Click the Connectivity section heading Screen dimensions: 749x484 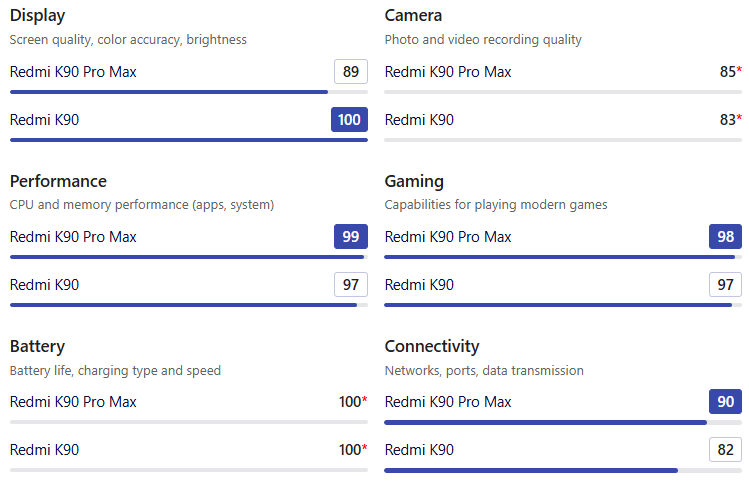[432, 346]
